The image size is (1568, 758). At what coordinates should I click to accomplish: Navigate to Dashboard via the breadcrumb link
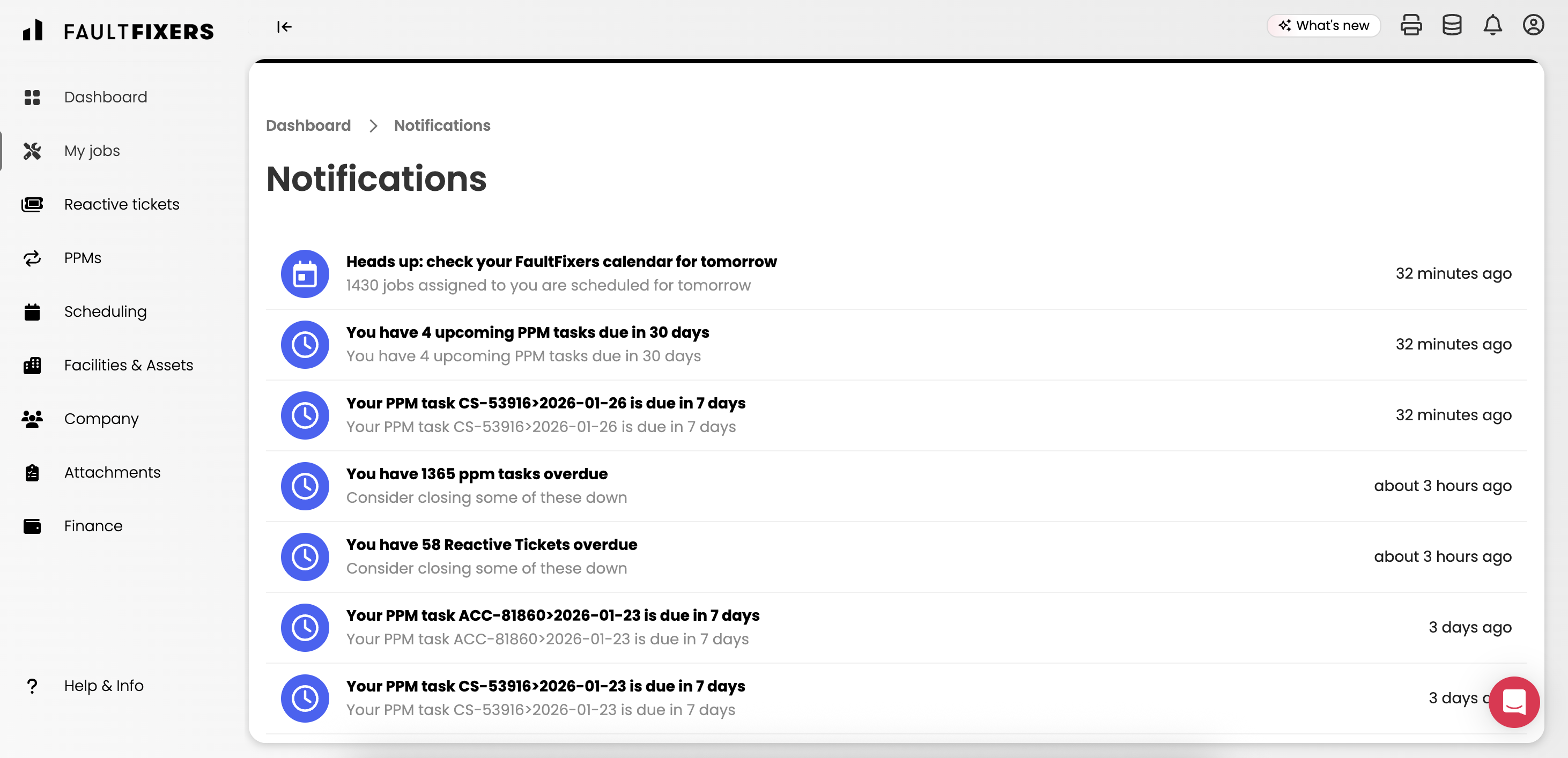coord(308,125)
